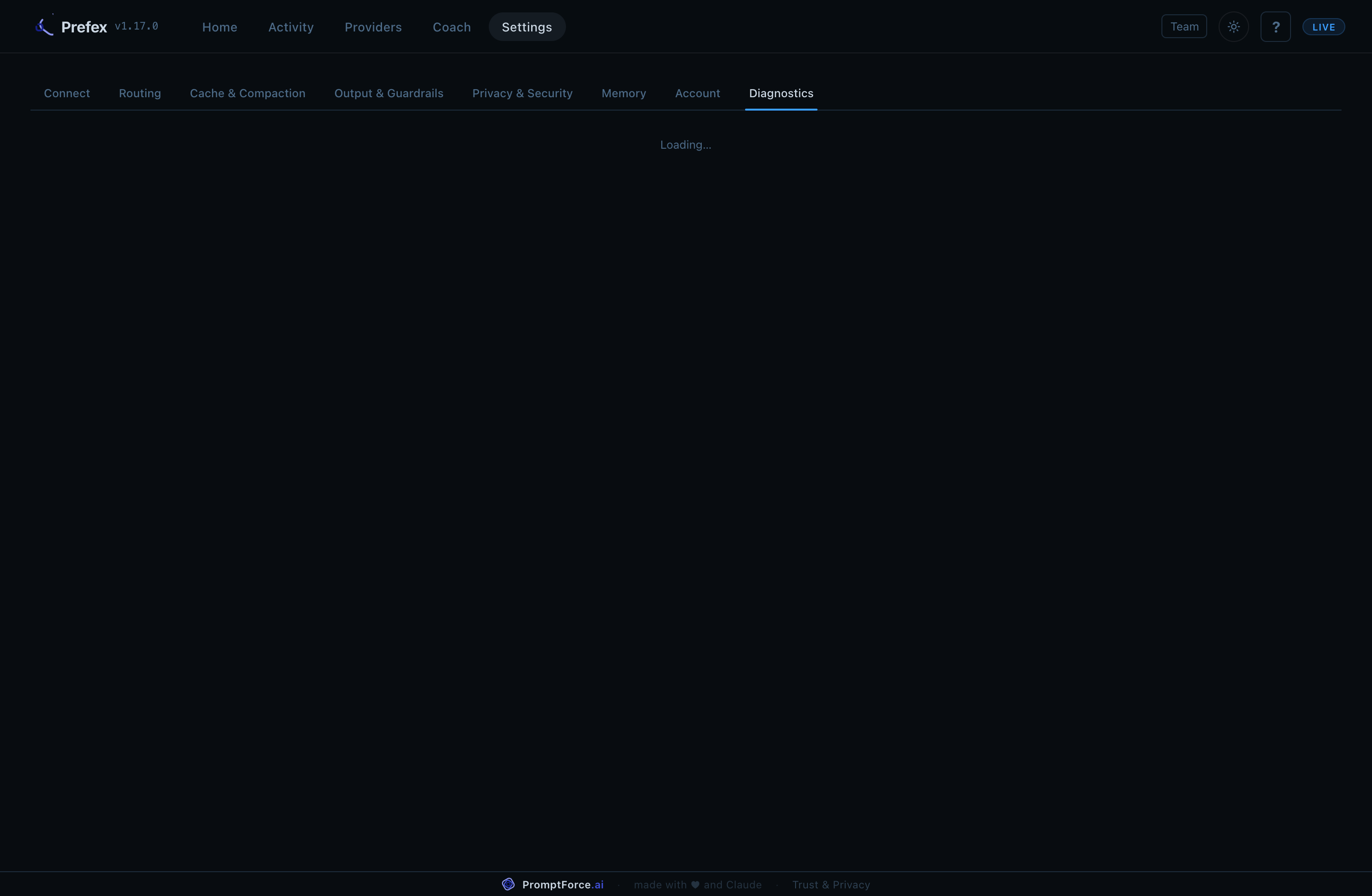1372x896 pixels.
Task: Open the Coach section
Action: [x=452, y=27]
